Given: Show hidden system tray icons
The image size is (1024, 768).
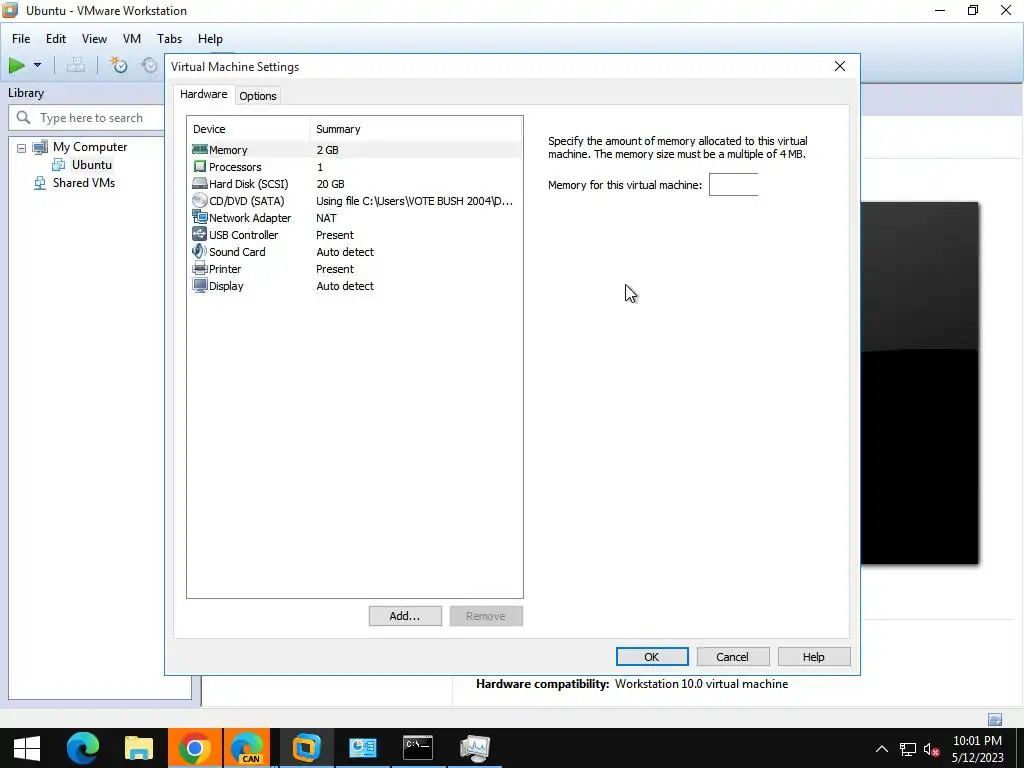Looking at the screenshot, I should pyautogui.click(x=882, y=748).
